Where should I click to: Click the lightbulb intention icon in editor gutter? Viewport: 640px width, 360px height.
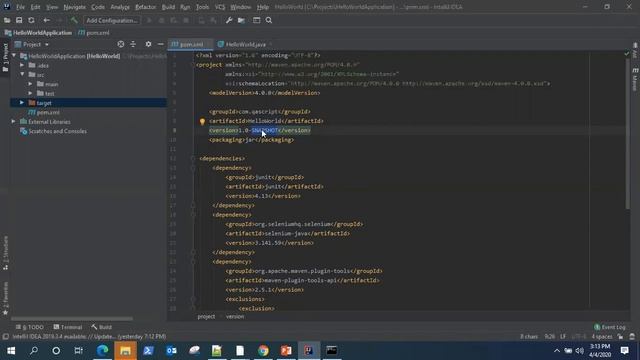coord(202,121)
